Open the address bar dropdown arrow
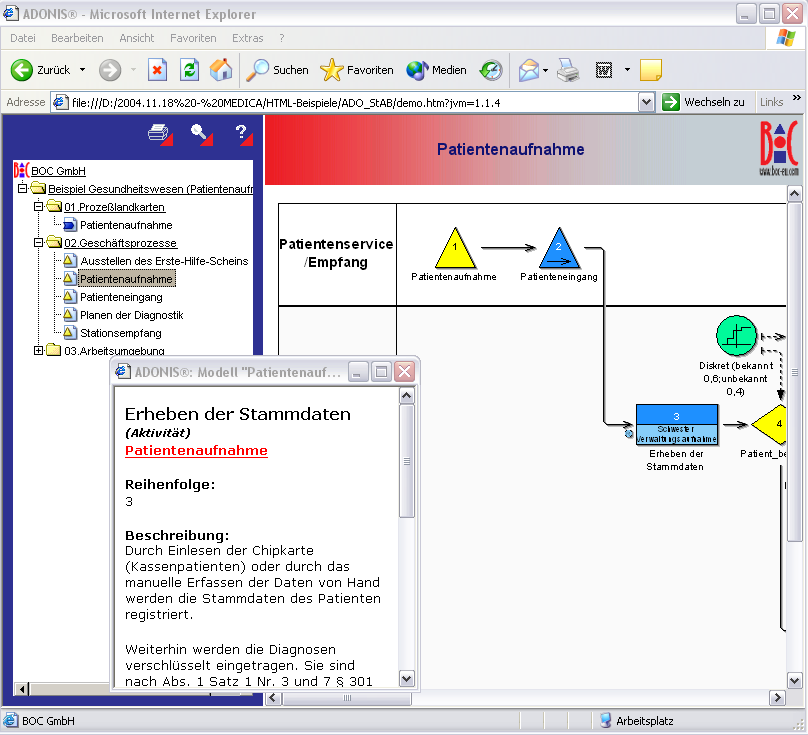The width and height of the screenshot is (808, 735). coord(646,102)
